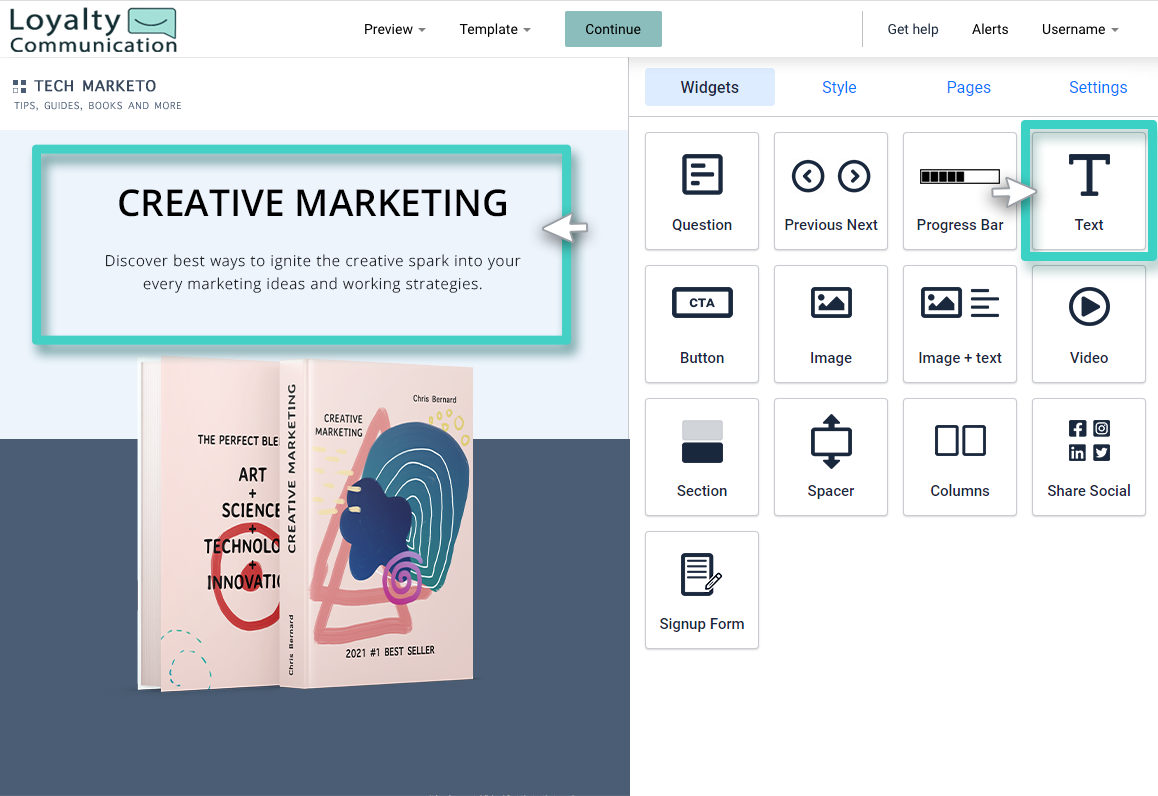Add a Columns layout widget
The width and height of the screenshot is (1158, 796).
[959, 457]
